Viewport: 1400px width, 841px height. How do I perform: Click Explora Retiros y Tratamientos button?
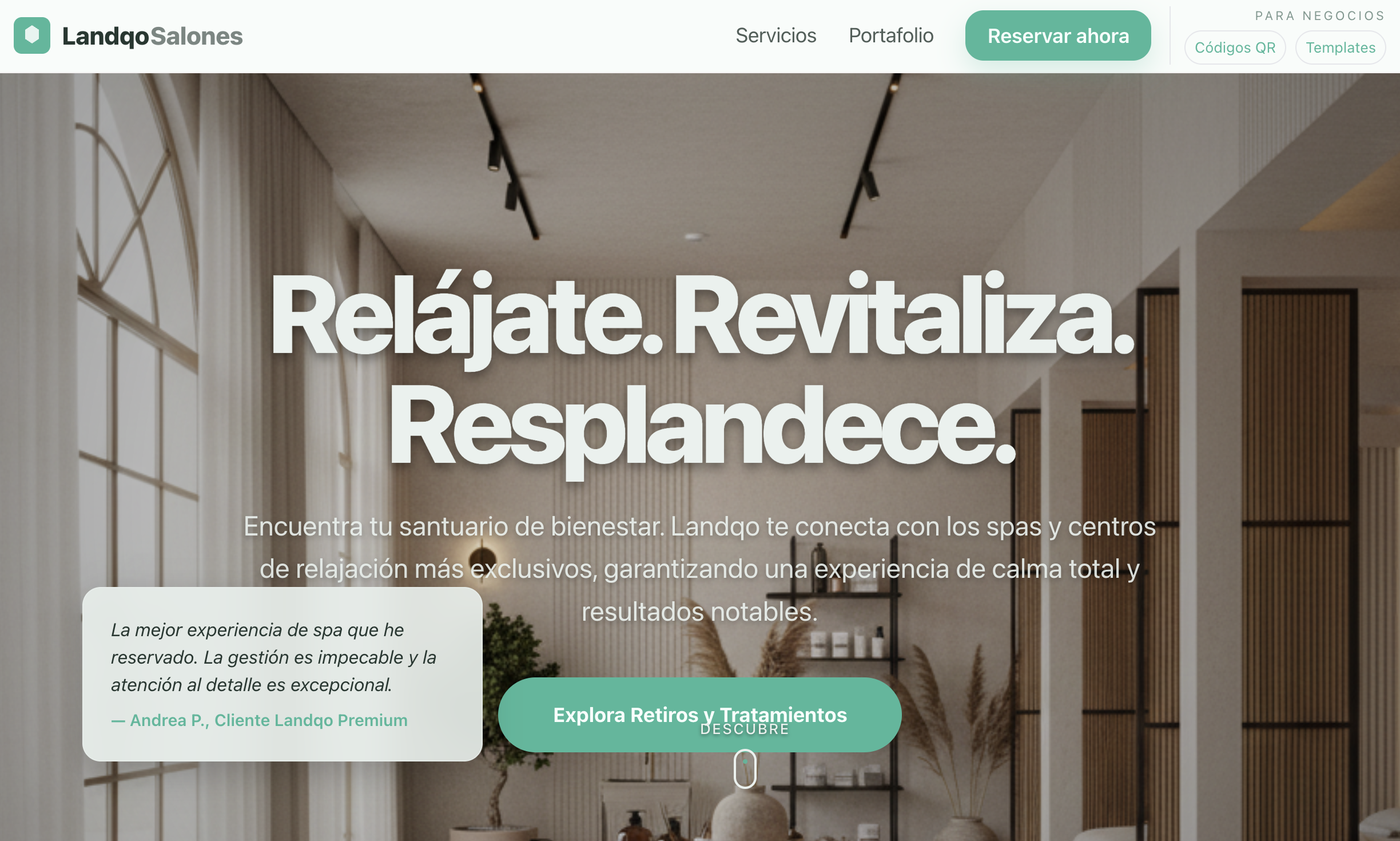(x=700, y=715)
